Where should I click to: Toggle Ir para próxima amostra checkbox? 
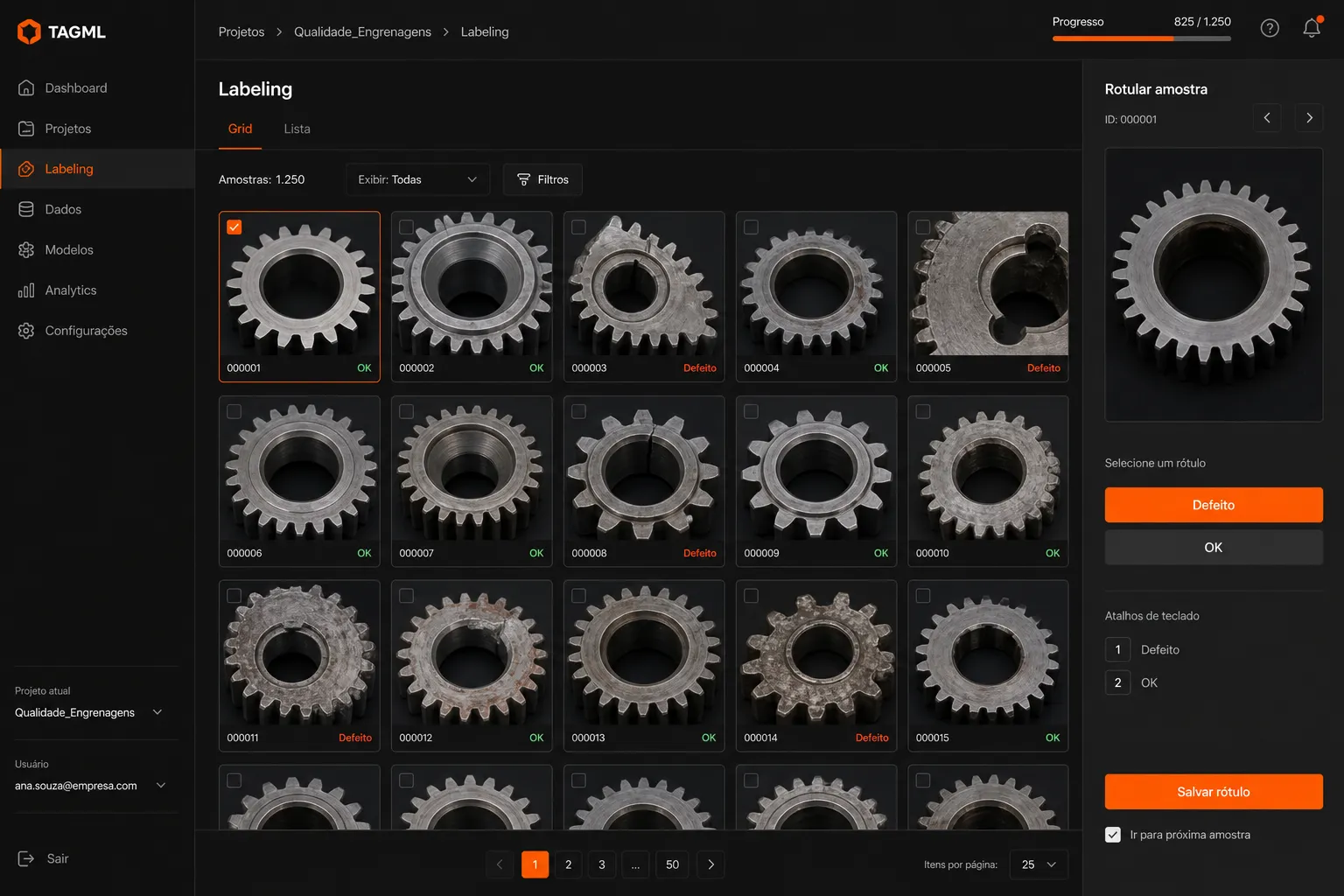coord(1113,835)
